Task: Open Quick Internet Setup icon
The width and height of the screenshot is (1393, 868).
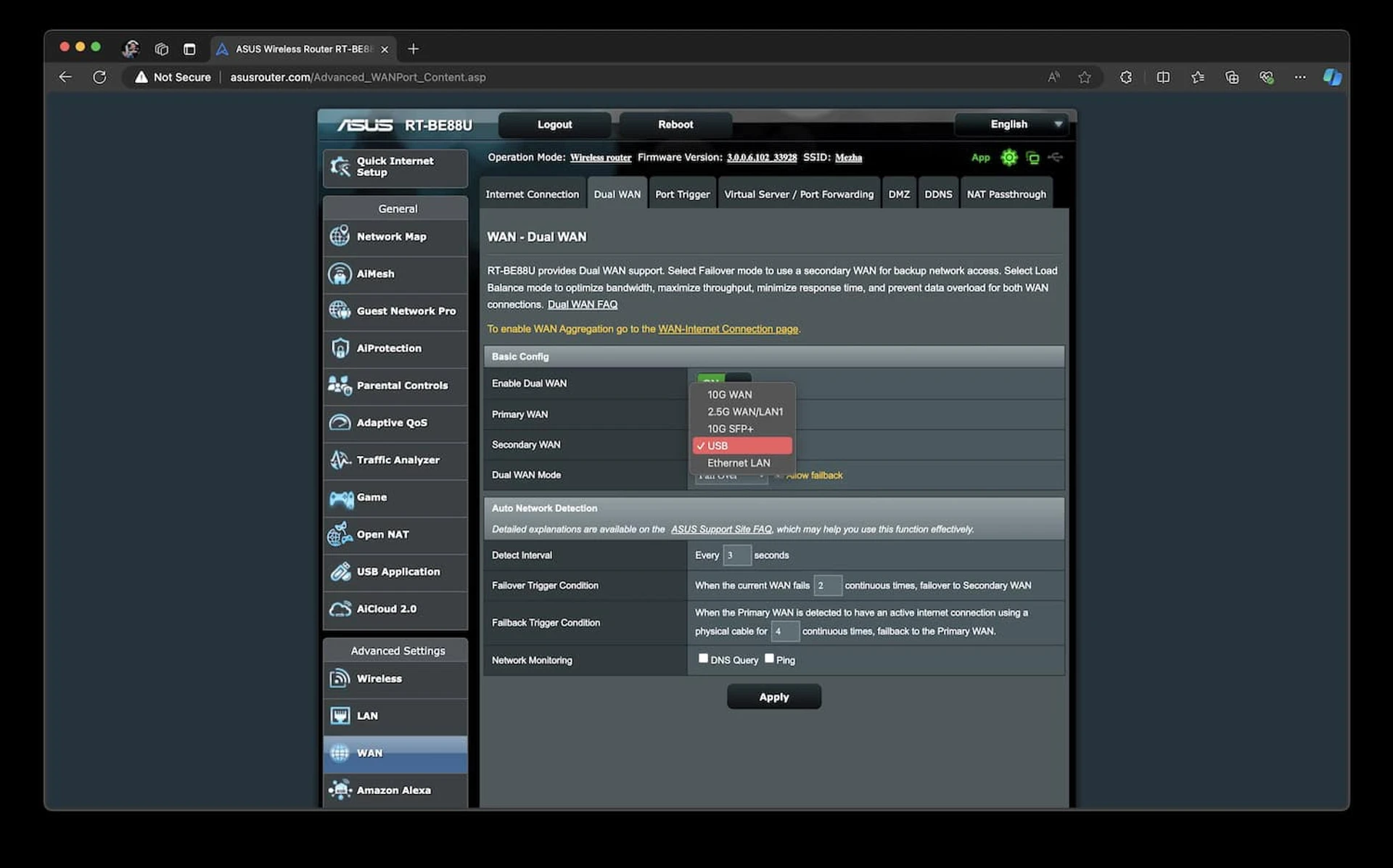Action: coord(340,167)
